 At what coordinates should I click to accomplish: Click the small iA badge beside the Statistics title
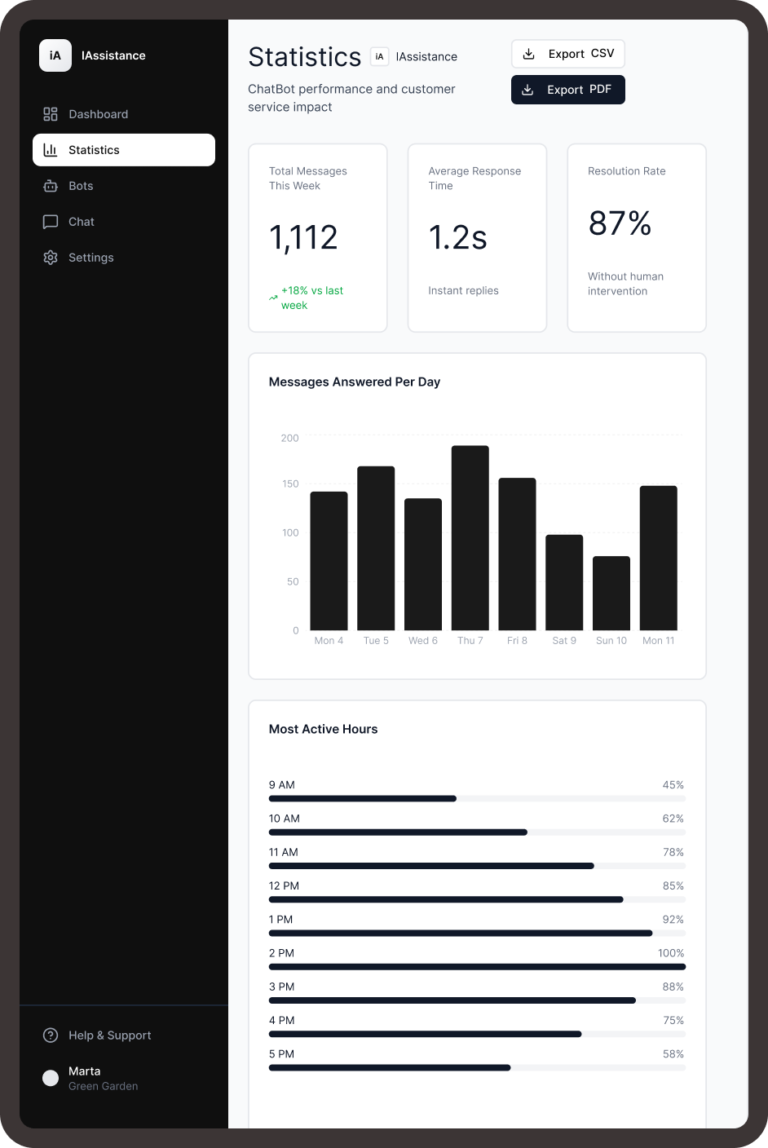coord(379,57)
